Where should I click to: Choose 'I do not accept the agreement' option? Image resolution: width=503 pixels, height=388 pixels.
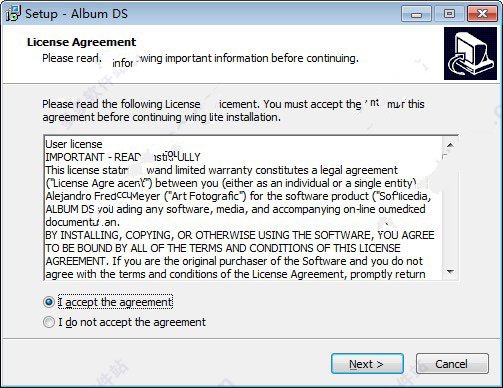coord(49,322)
